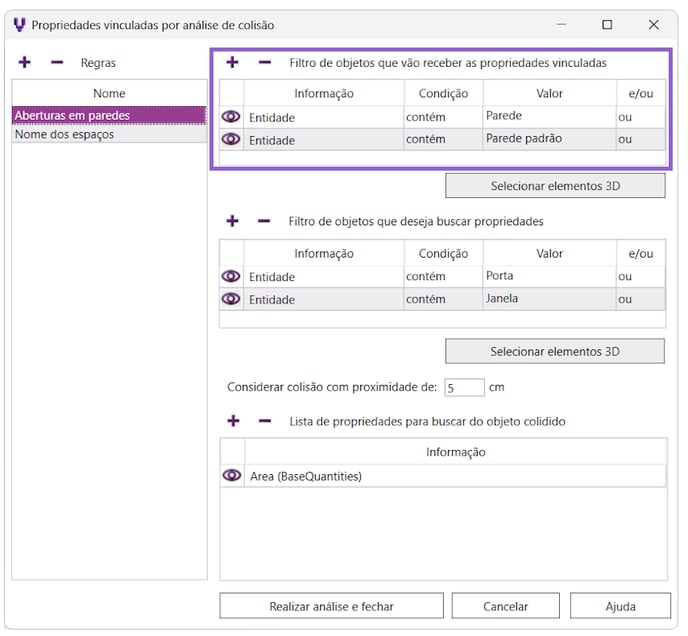Remove selected rule with Regras minus icon
This screenshot has width=688, height=636.
[57, 62]
